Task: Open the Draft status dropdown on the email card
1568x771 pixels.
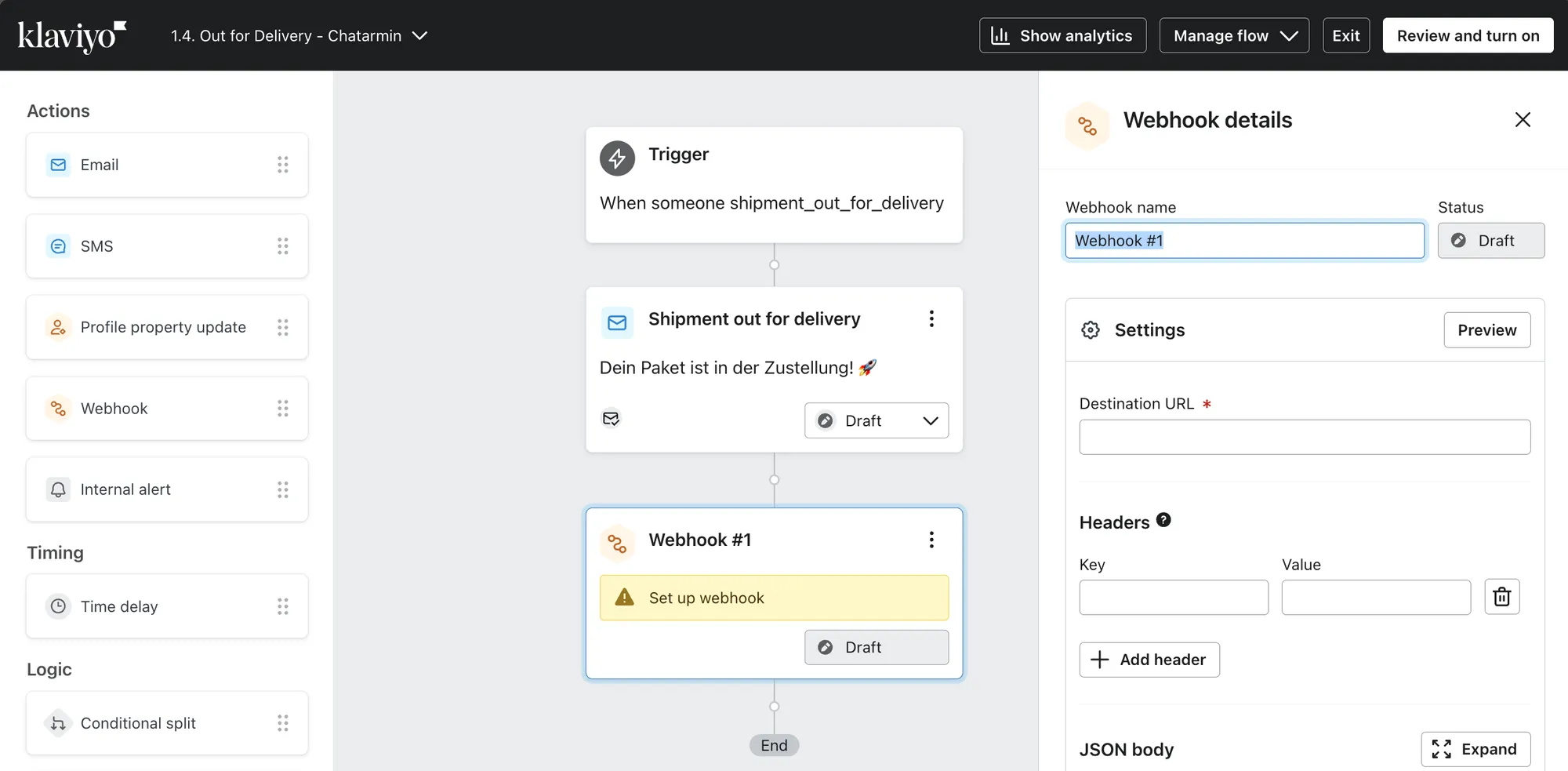Action: 876,420
